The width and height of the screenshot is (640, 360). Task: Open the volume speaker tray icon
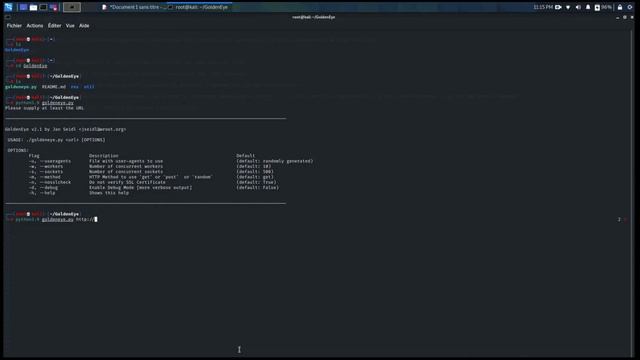(578, 7)
